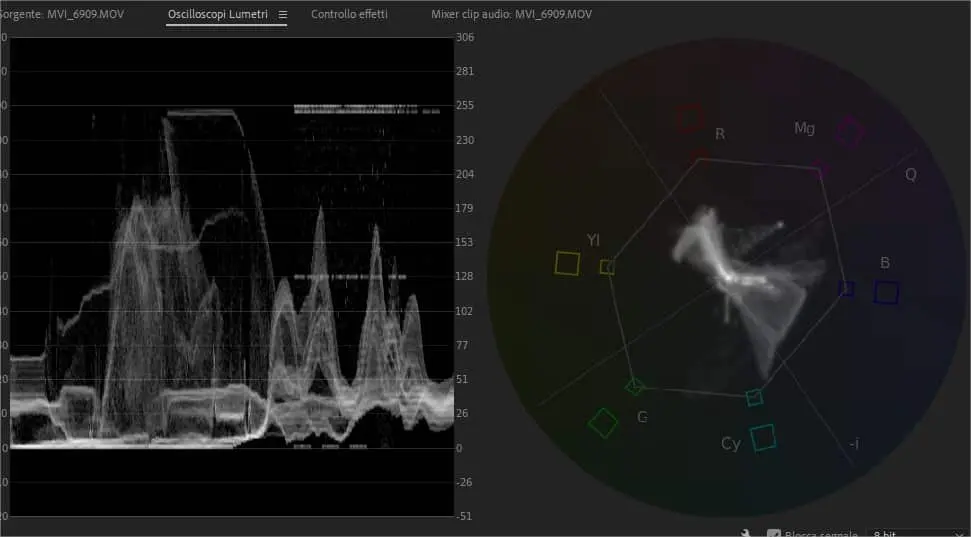This screenshot has height=537, width=971.
Task: Switch to the Sorgente: MVI_6909.MOV tab
Action: click(x=61, y=14)
